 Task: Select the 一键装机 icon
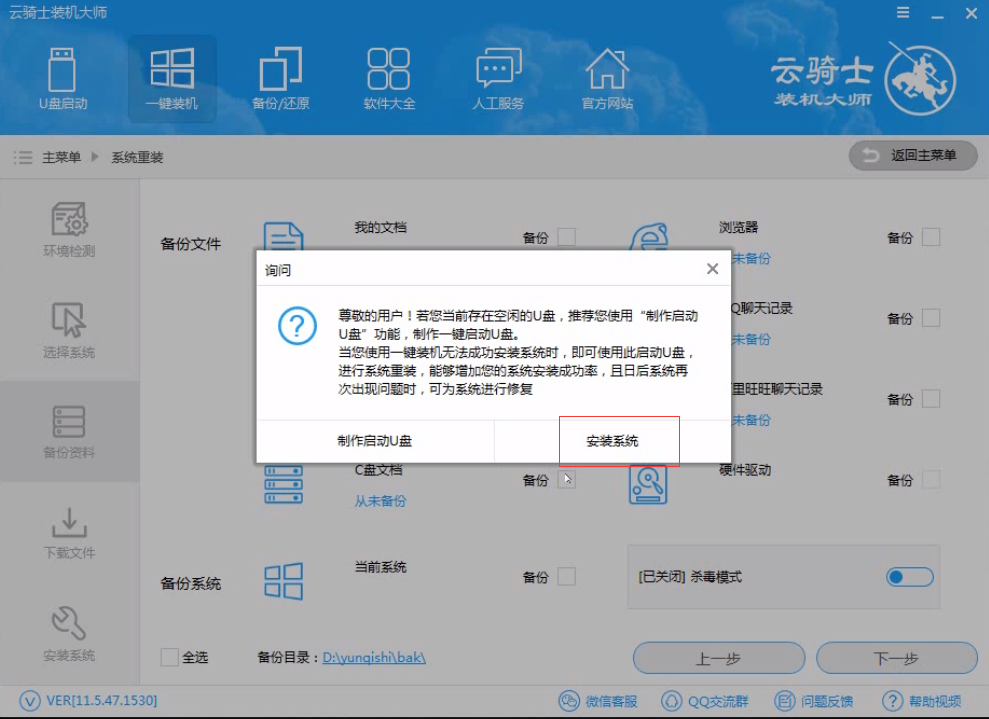[x=173, y=78]
